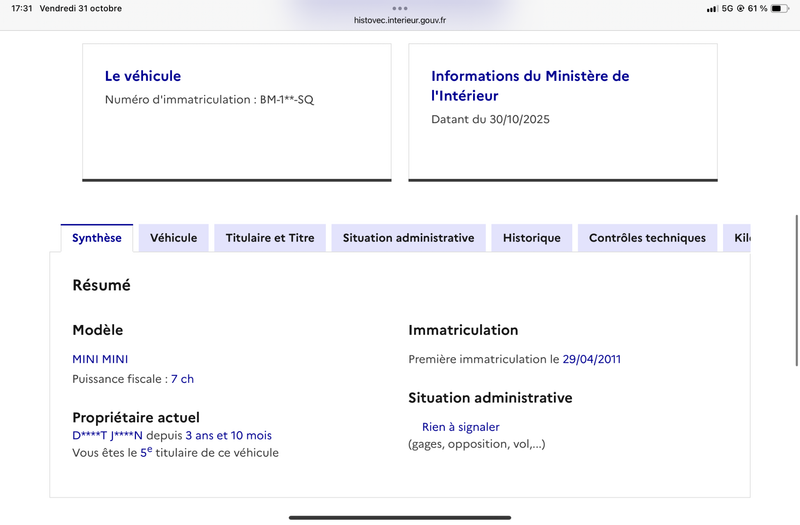800x525 pixels.
Task: Click the MINI MINI model value
Action: (x=100, y=359)
